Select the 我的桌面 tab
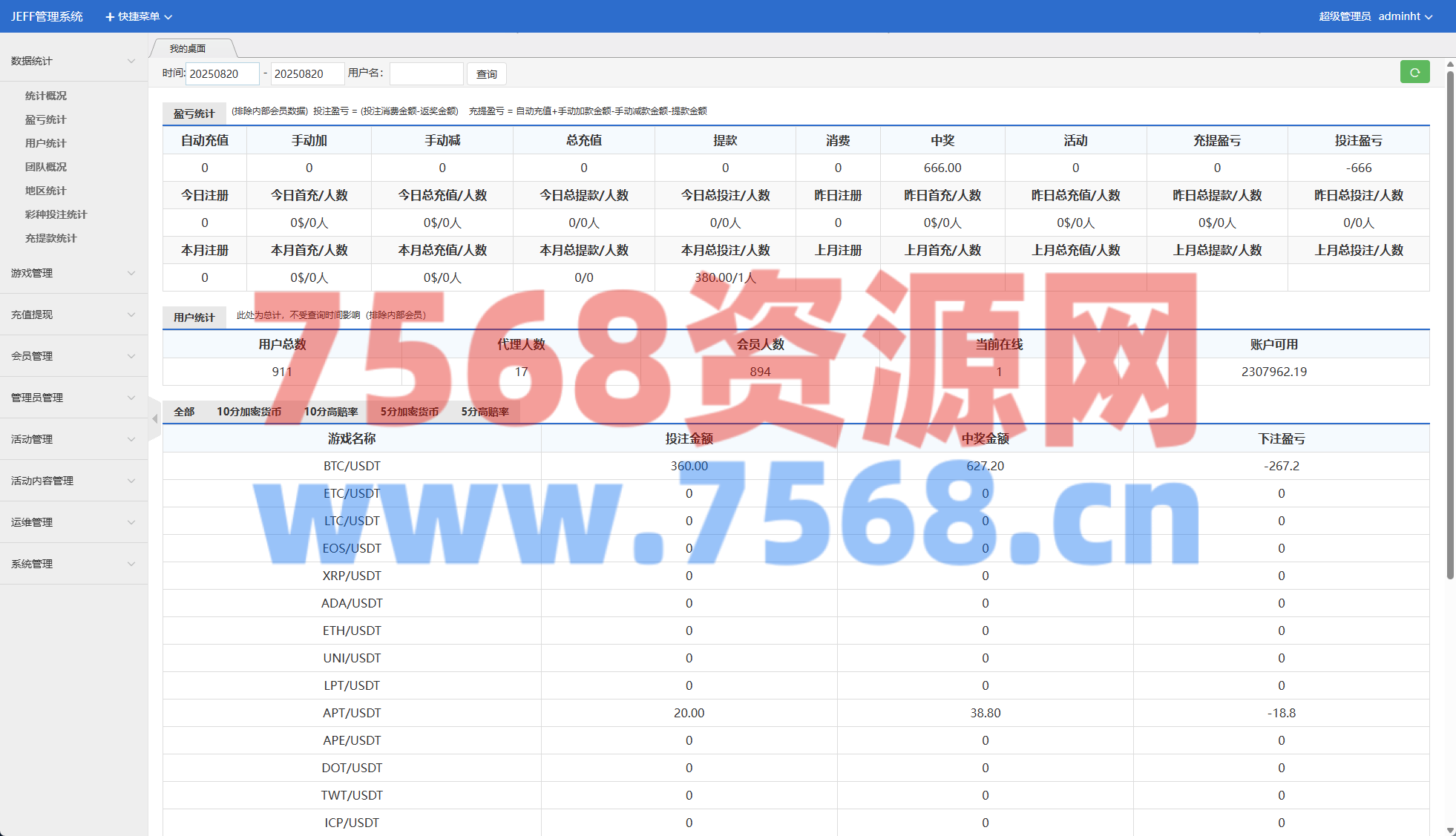 (188, 49)
